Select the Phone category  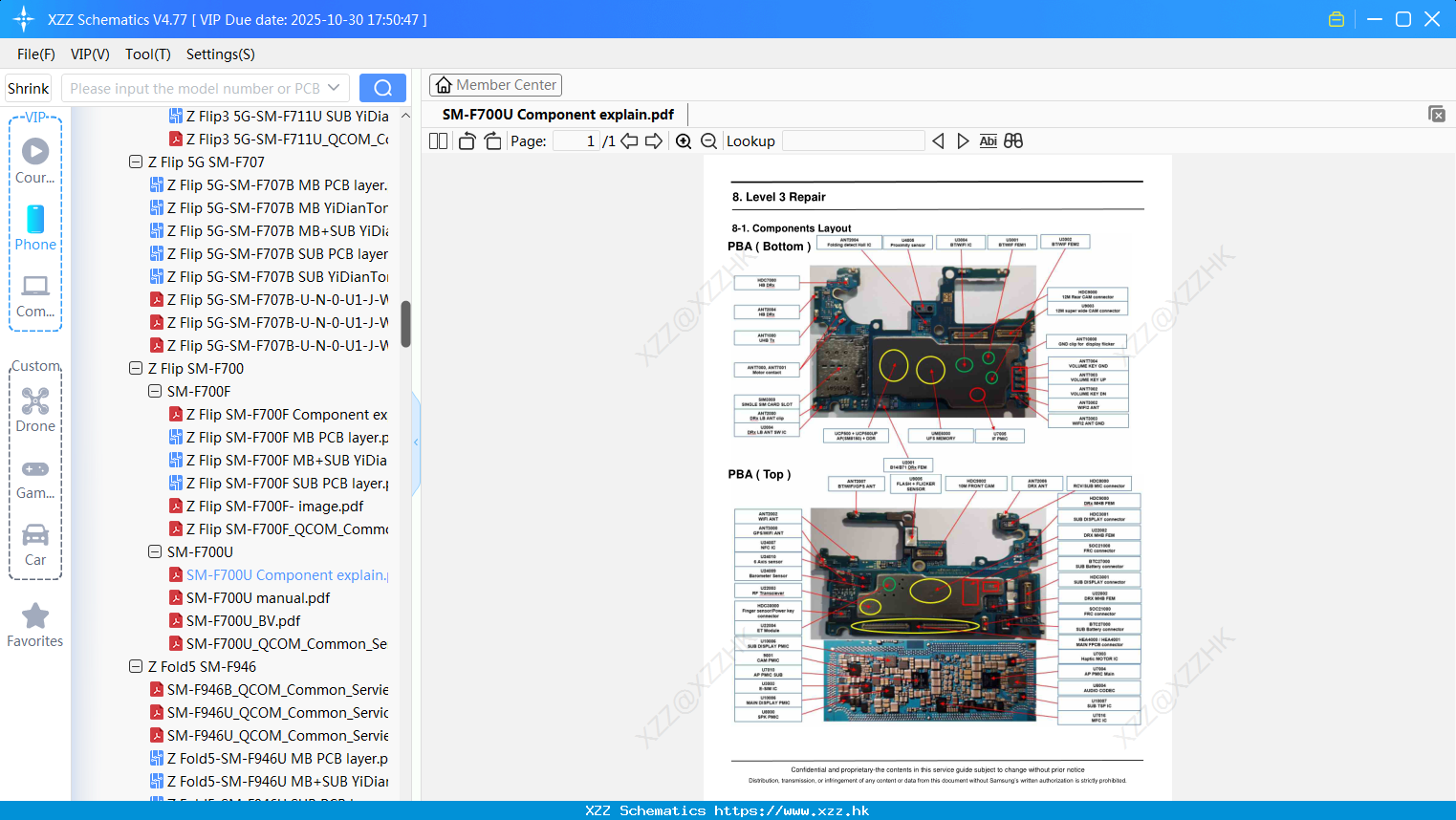tap(35, 227)
